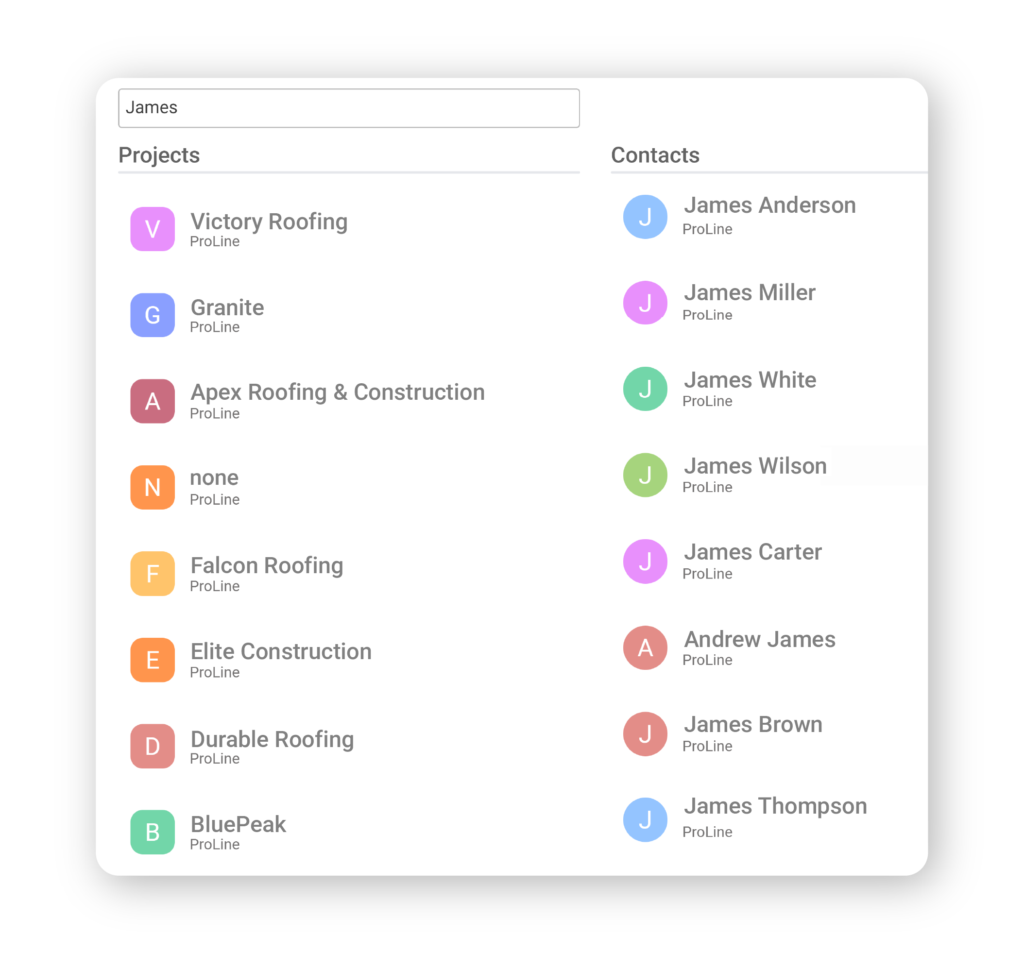Click the Contacts section heading
Viewport: 1024px width, 954px height.
655,155
